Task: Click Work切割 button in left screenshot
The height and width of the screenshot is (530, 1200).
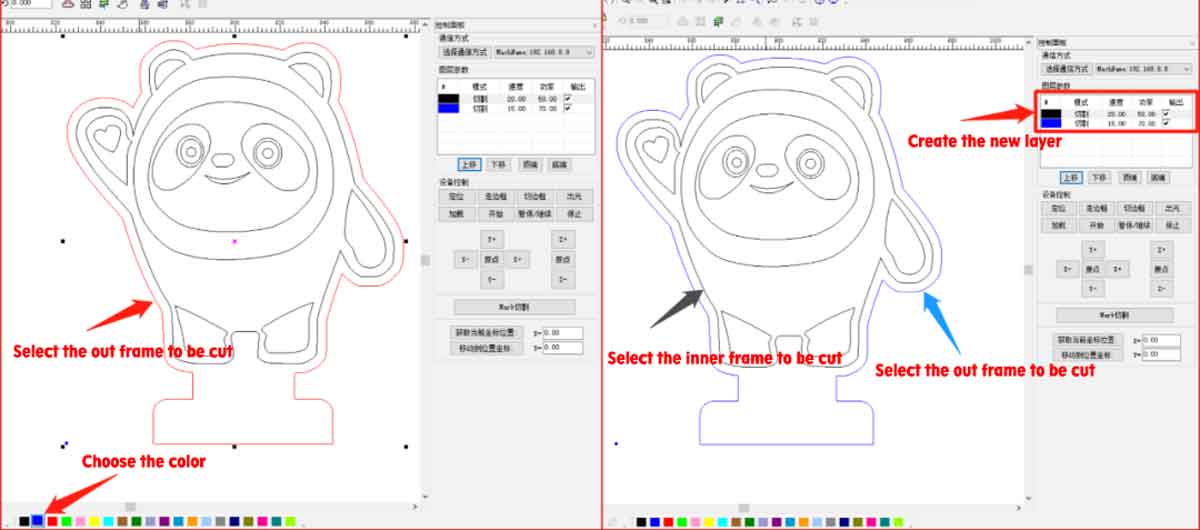Action: 514,307
